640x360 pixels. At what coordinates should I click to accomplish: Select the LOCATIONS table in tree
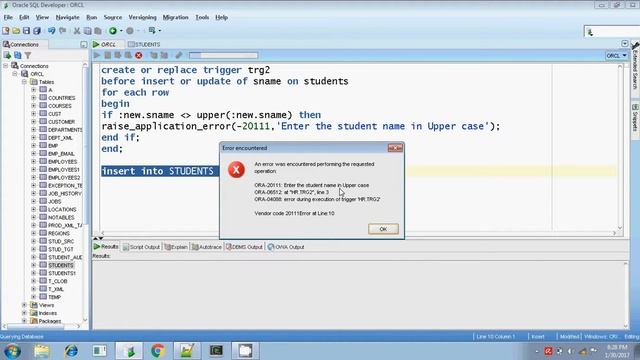(62, 209)
